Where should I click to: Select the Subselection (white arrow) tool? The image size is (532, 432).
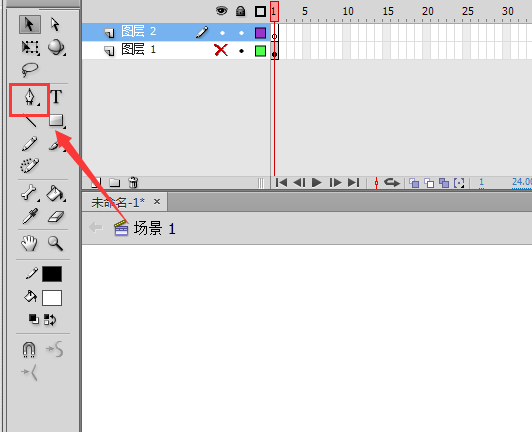[55, 24]
